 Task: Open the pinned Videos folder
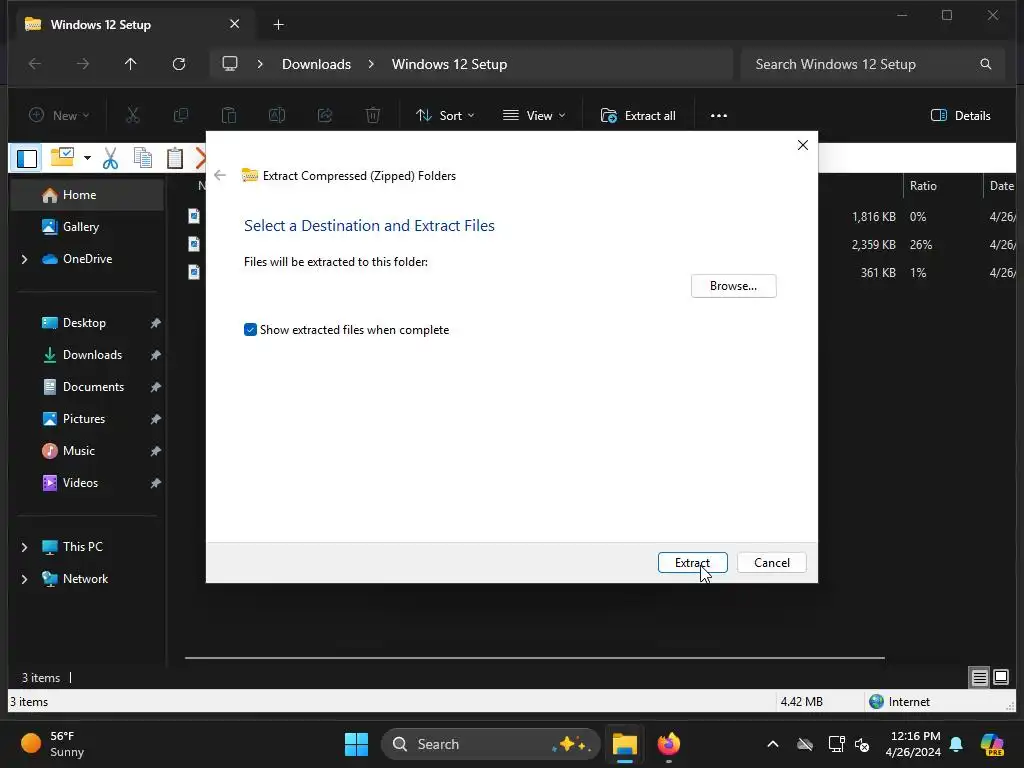click(x=88, y=483)
